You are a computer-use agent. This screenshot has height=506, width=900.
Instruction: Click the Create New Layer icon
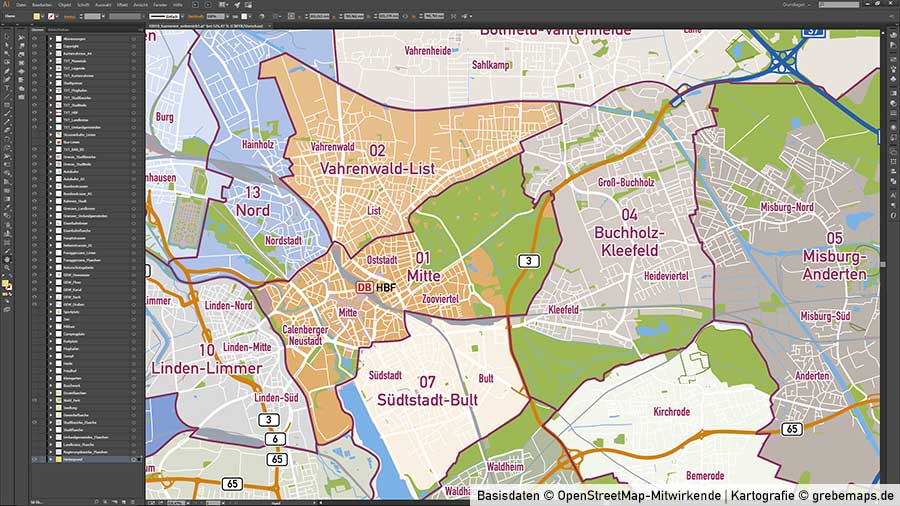coord(124,501)
